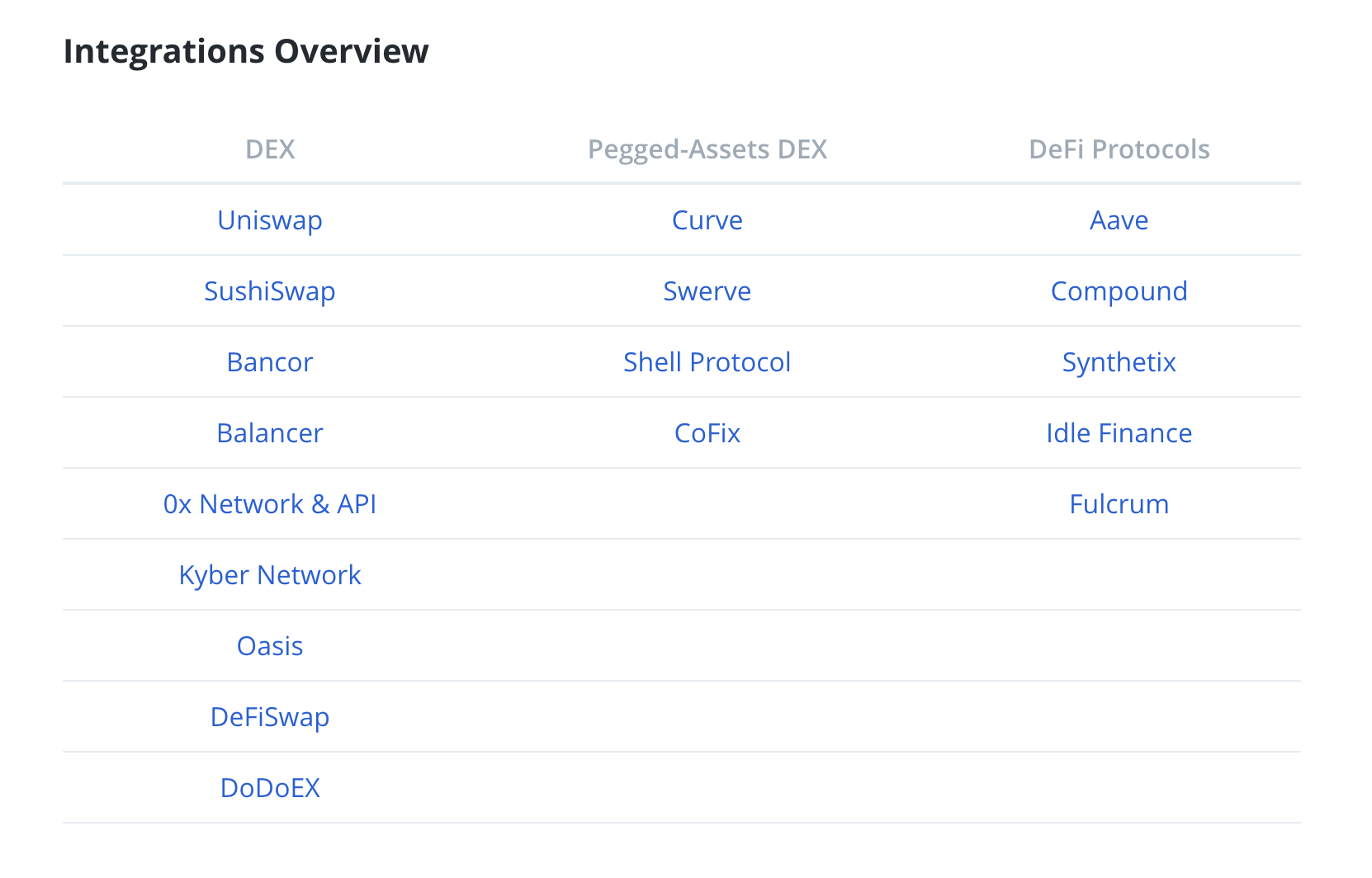Open the Curve link
1372x878 pixels.
(707, 220)
